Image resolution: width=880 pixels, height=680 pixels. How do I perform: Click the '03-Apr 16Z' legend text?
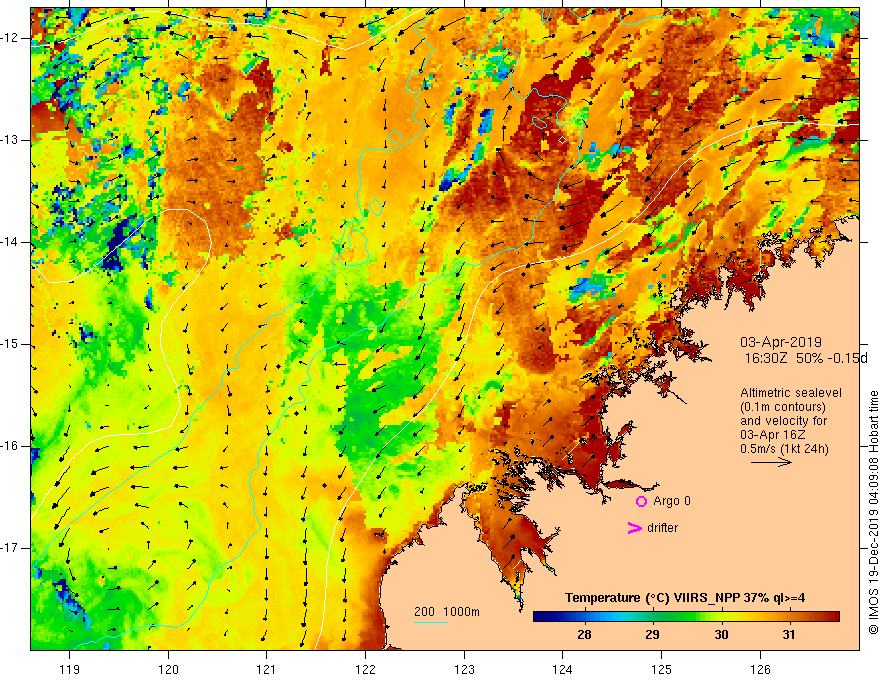coord(773,435)
